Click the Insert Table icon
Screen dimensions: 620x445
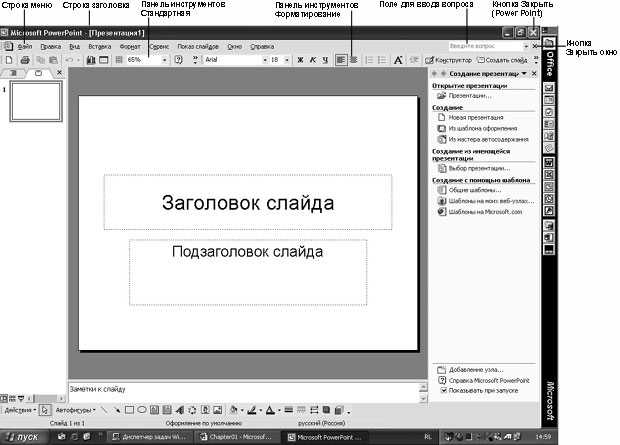[104, 60]
